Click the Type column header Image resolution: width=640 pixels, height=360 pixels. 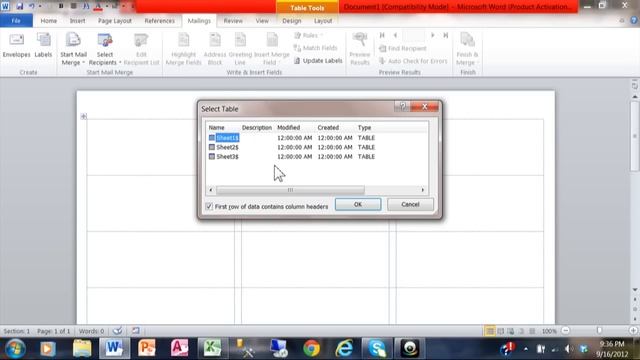[x=364, y=128]
